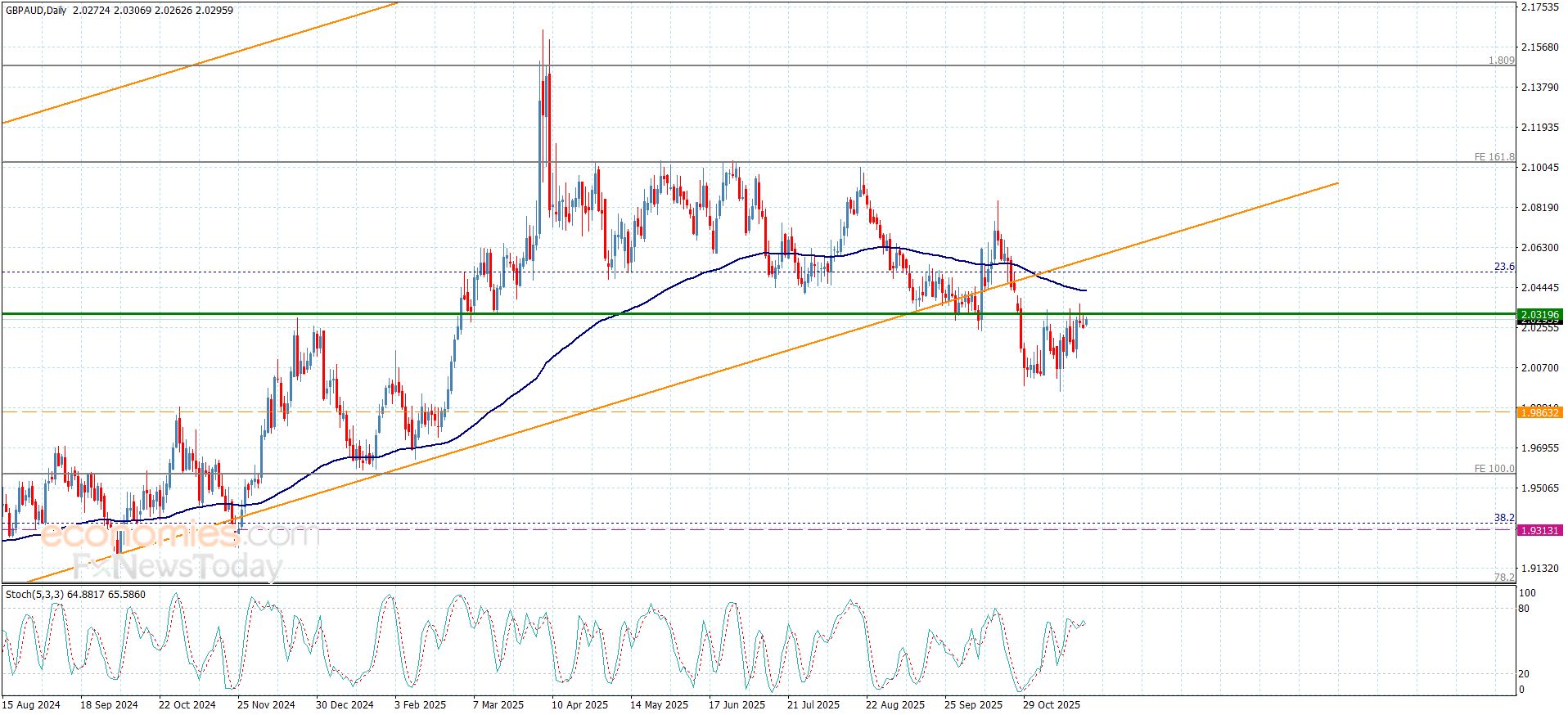Click price axis value 2.15680
1568x715 pixels.
(x=1539, y=47)
